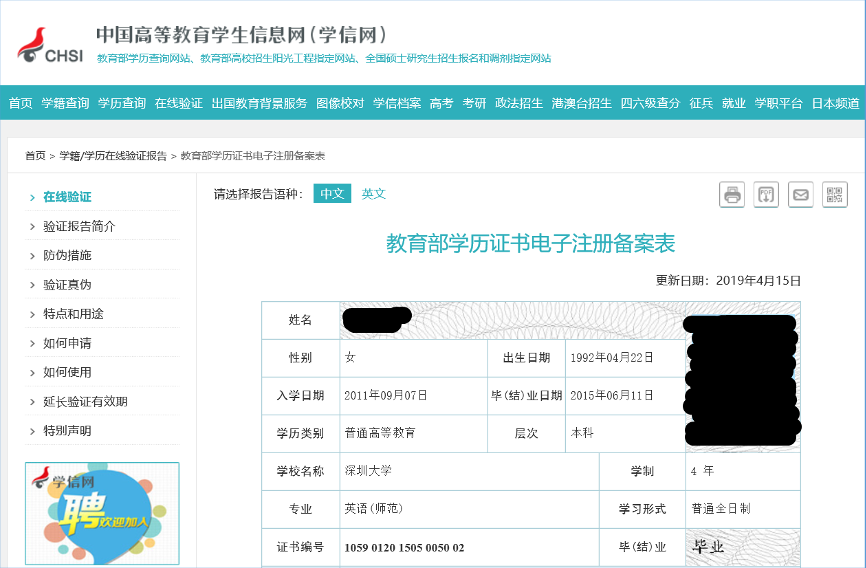Click school name 深圳大学
Image resolution: width=866 pixels, height=568 pixels.
pyautogui.click(x=368, y=471)
